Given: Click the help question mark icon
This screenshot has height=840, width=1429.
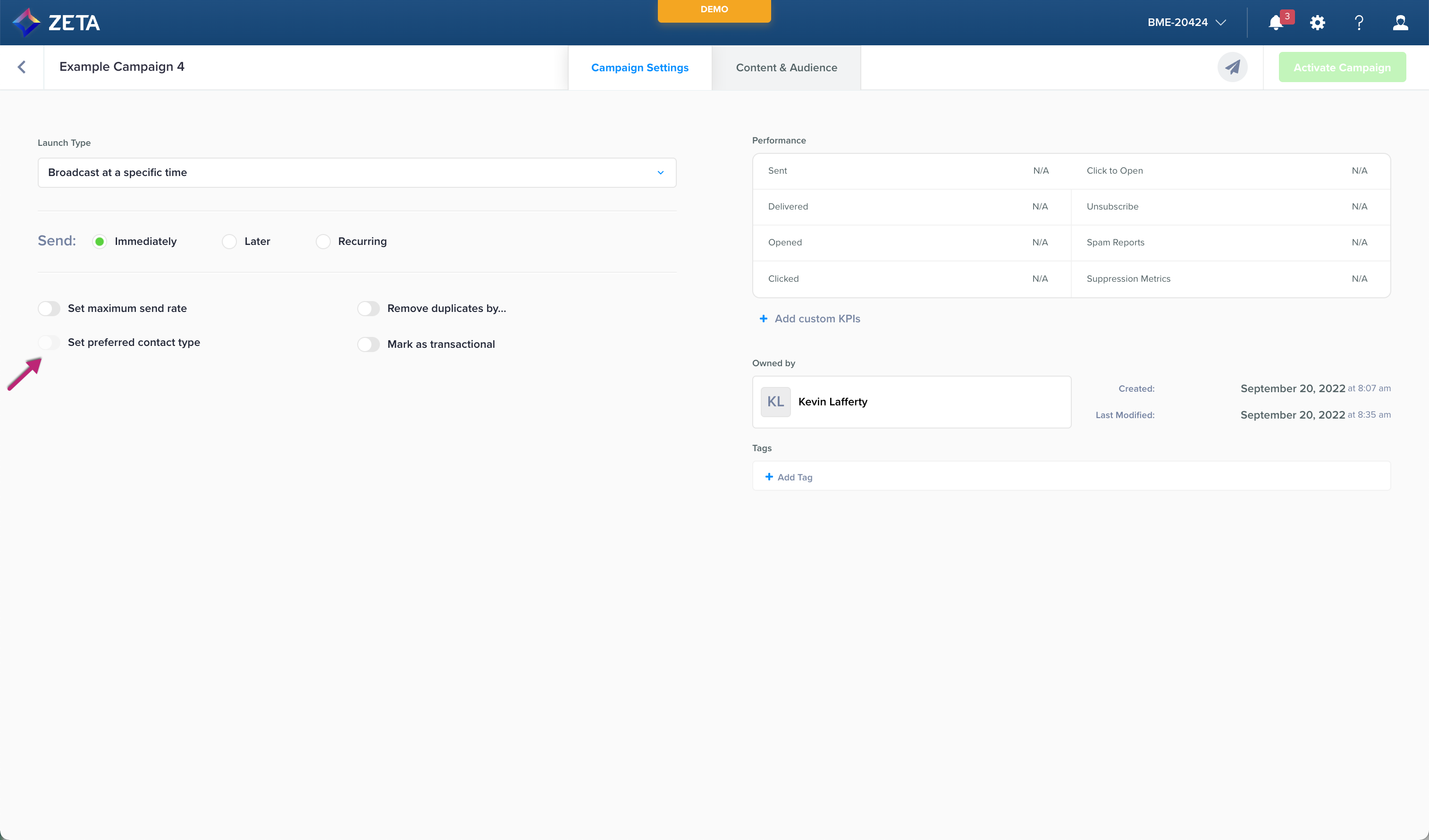Looking at the screenshot, I should click(1359, 23).
